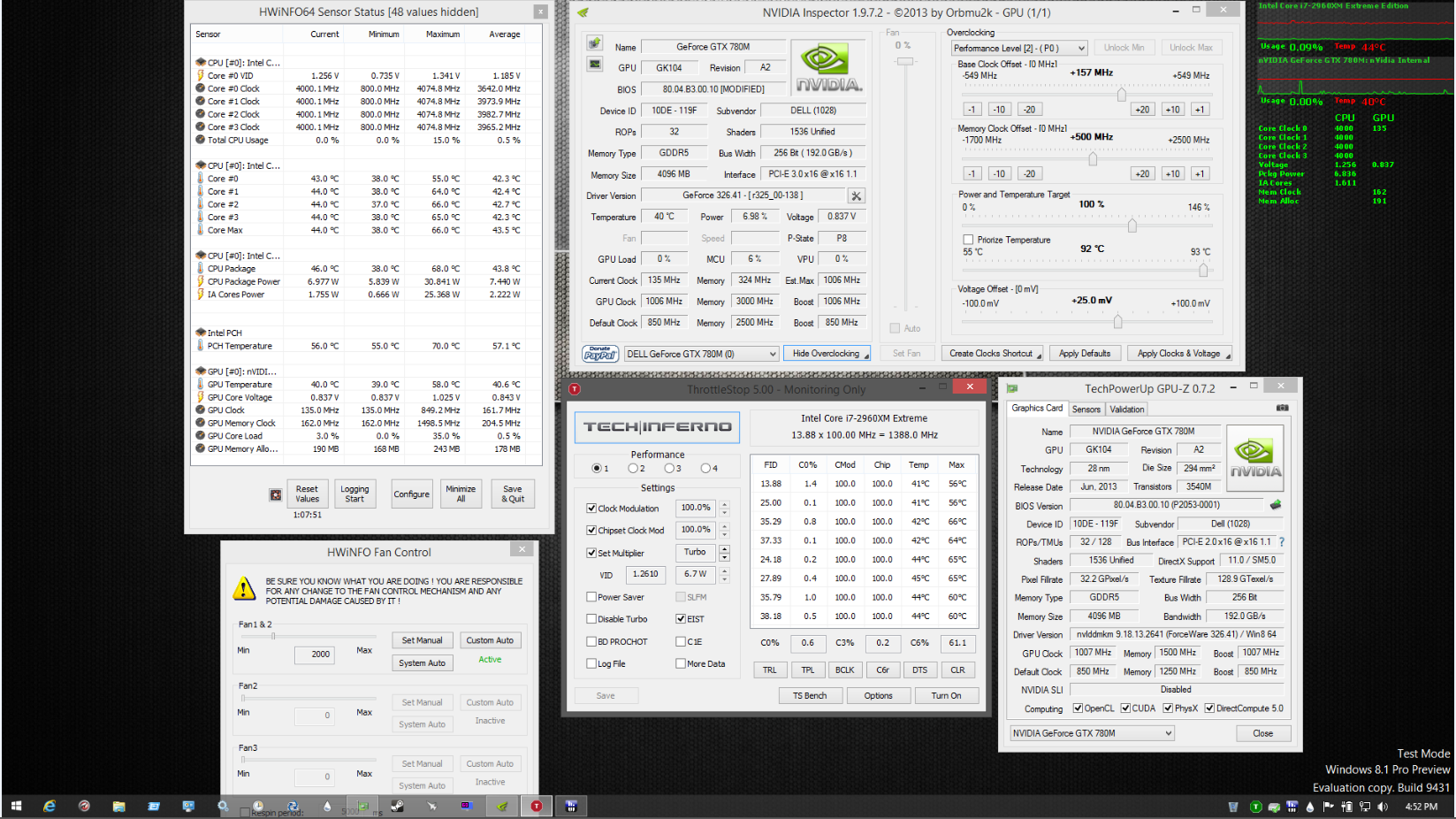
Task: Adjust the Voltage Offset slider
Action: point(1118,322)
